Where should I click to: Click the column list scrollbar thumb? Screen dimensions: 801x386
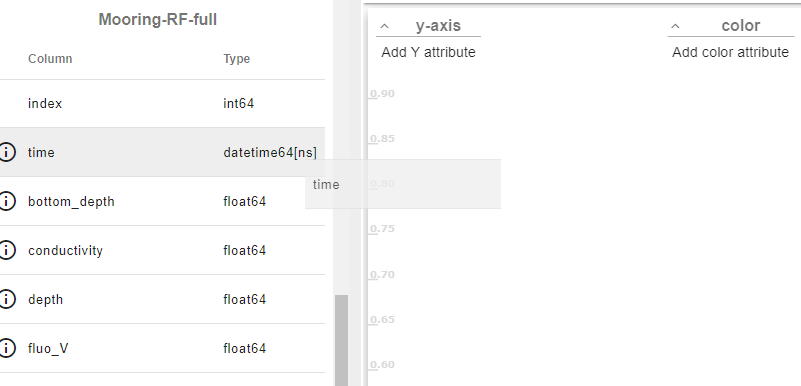coord(341,340)
